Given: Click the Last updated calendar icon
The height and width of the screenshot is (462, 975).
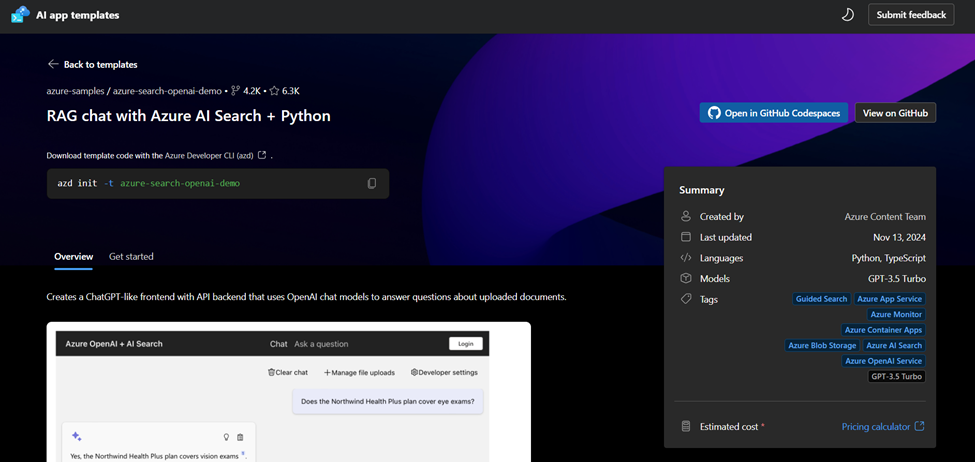Looking at the screenshot, I should tap(686, 237).
